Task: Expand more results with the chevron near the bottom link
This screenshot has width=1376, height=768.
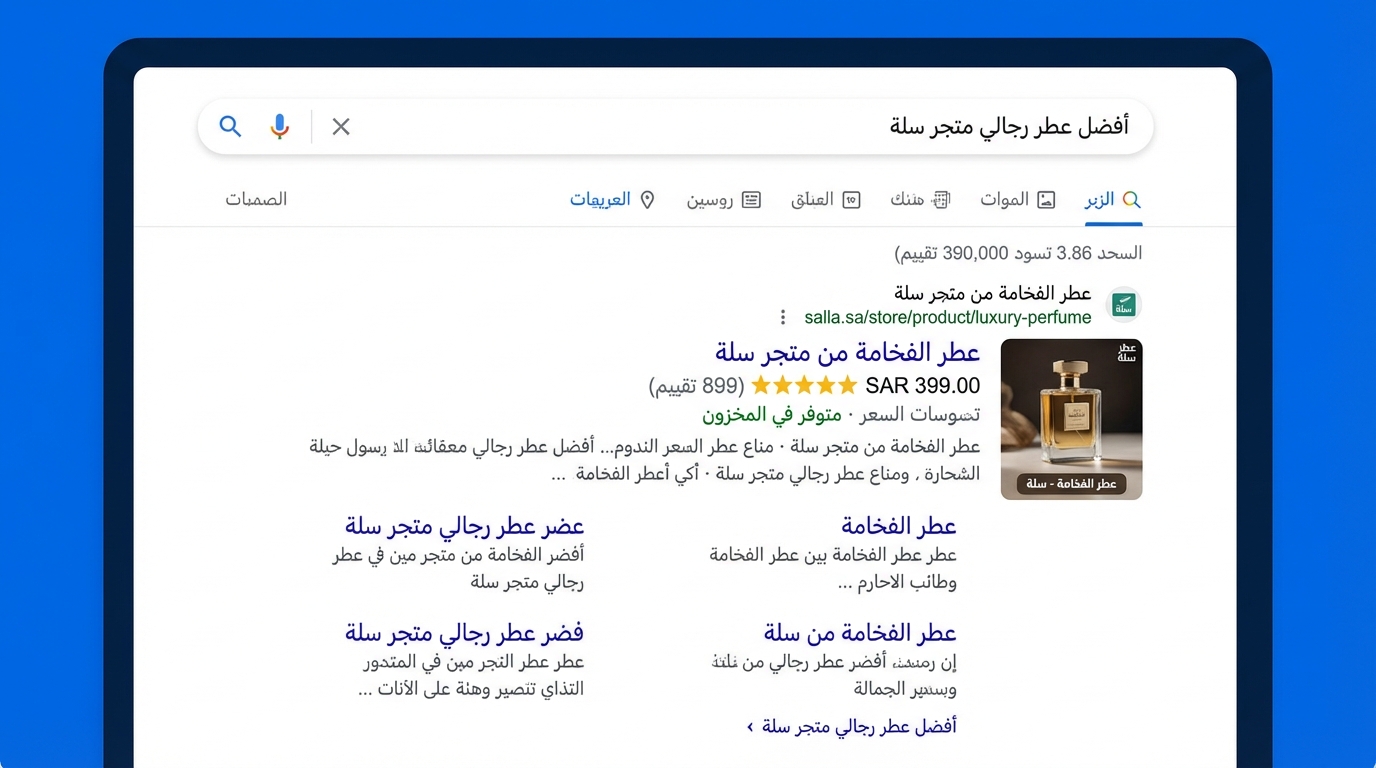Action: [748, 727]
